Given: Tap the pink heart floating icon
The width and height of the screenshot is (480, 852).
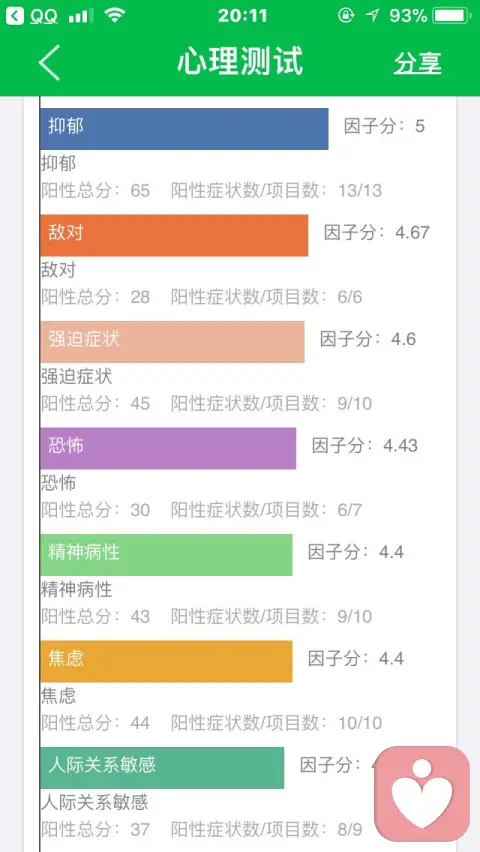Looking at the screenshot, I should (x=422, y=793).
